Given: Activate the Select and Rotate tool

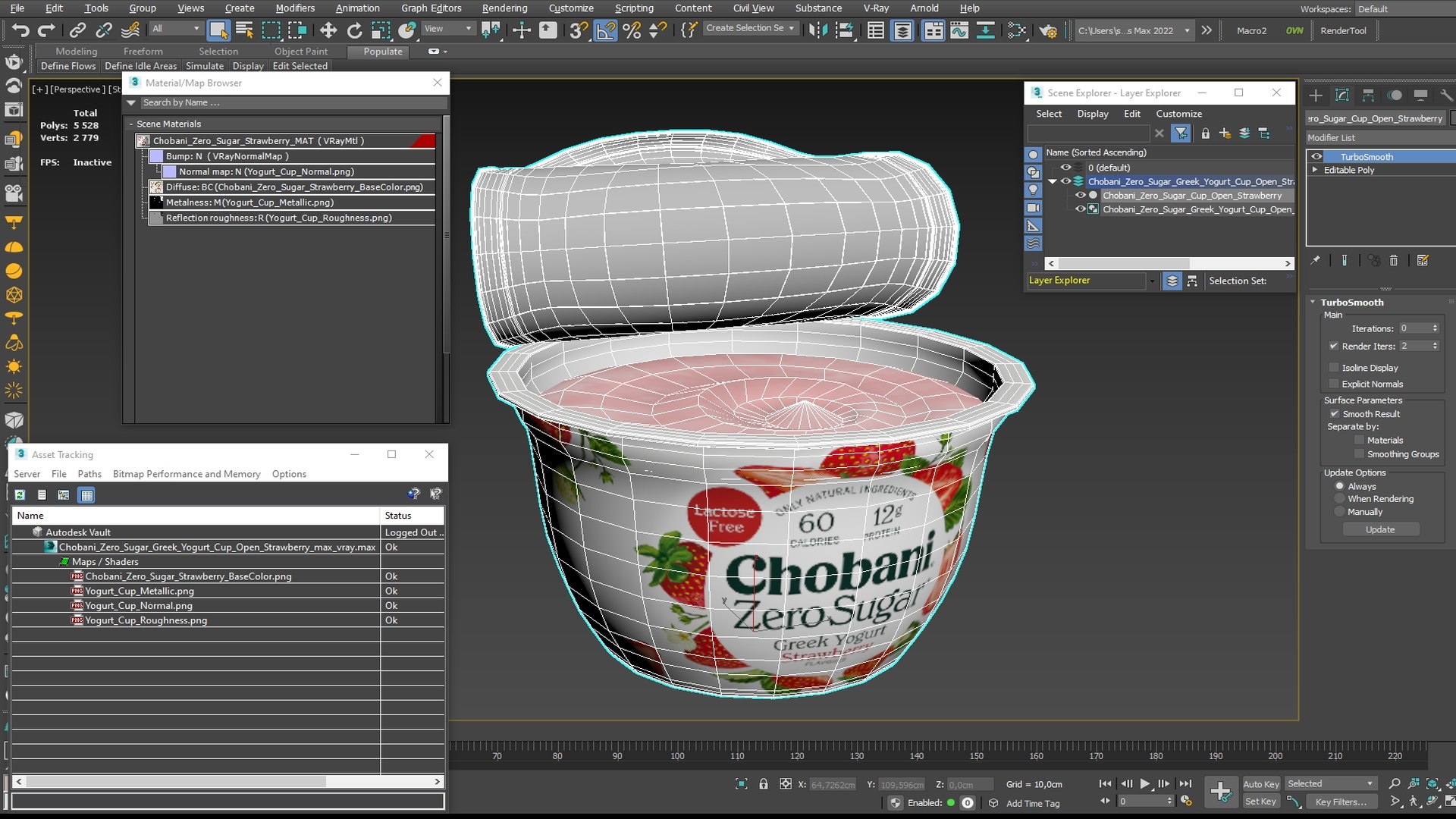Looking at the screenshot, I should [x=354, y=30].
